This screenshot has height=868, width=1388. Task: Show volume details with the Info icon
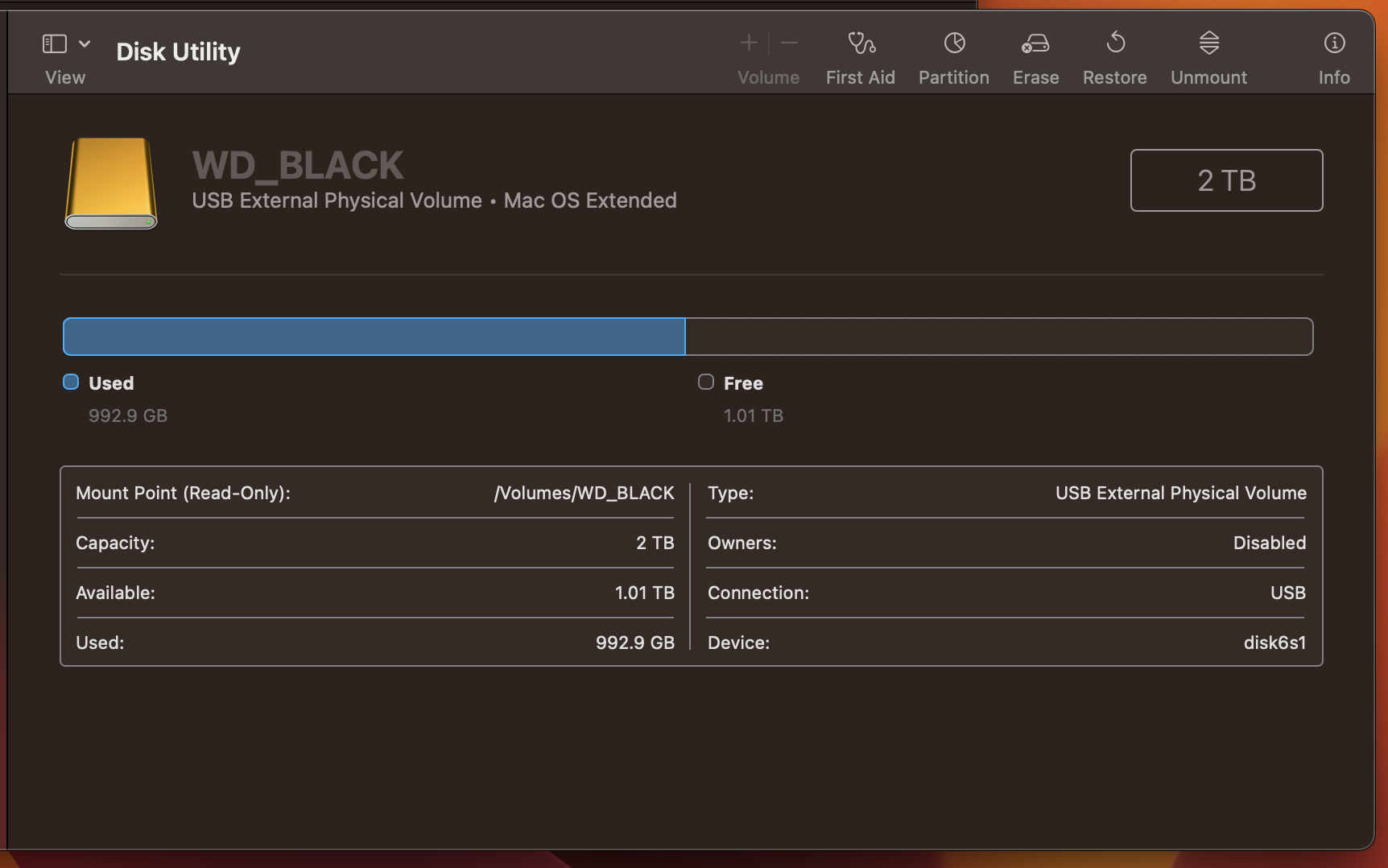pos(1334,43)
